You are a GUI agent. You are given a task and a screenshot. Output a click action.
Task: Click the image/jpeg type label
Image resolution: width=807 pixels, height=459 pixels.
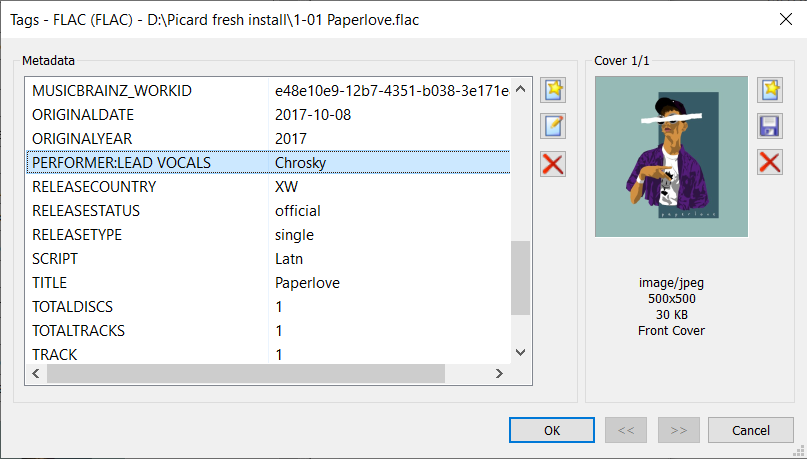point(671,283)
